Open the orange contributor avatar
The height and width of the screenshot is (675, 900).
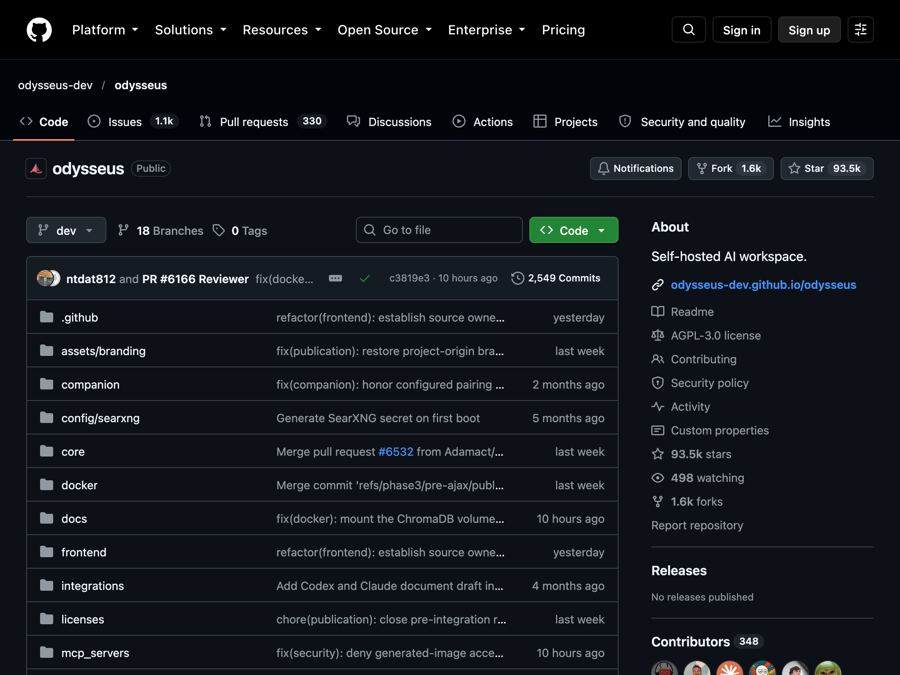click(730, 668)
